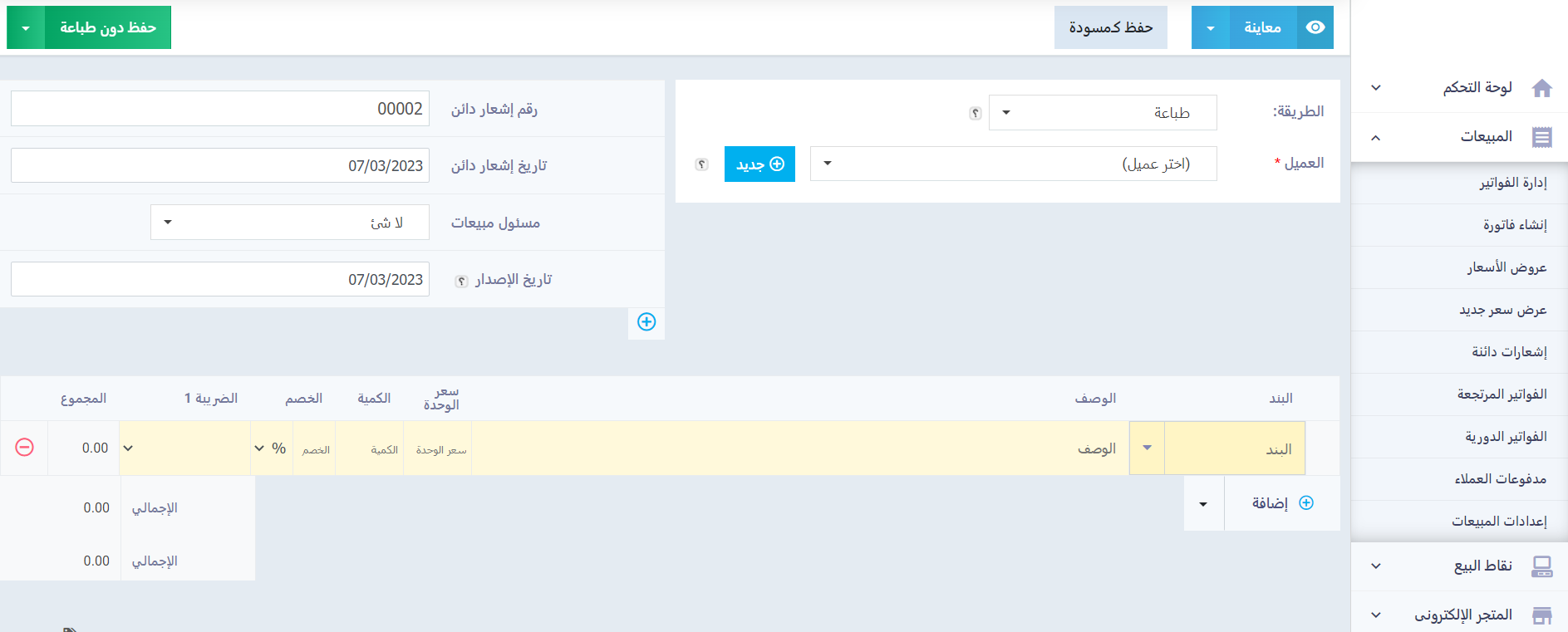The height and width of the screenshot is (632, 1568).
Task: Click the red remove row icon
Action: tap(25, 448)
